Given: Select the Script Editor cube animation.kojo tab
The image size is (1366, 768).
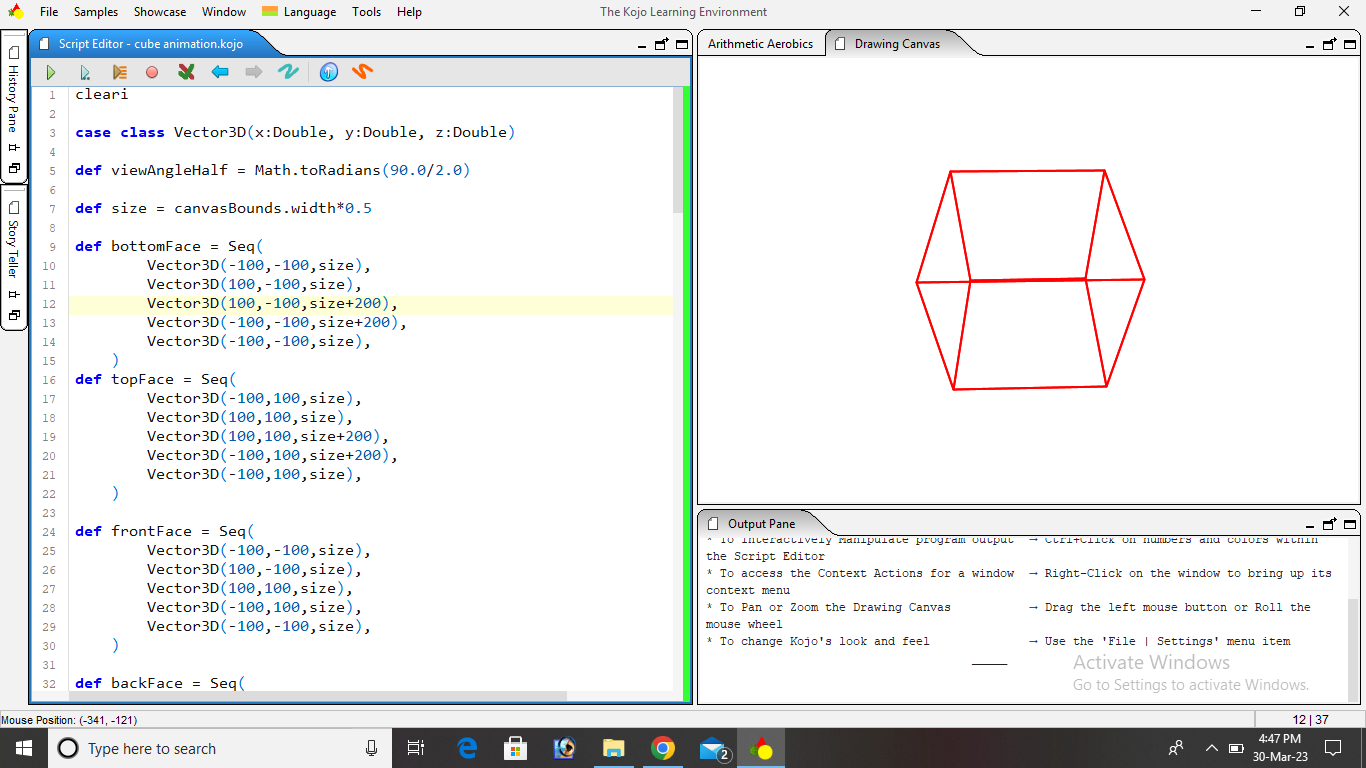Looking at the screenshot, I should tap(150, 44).
